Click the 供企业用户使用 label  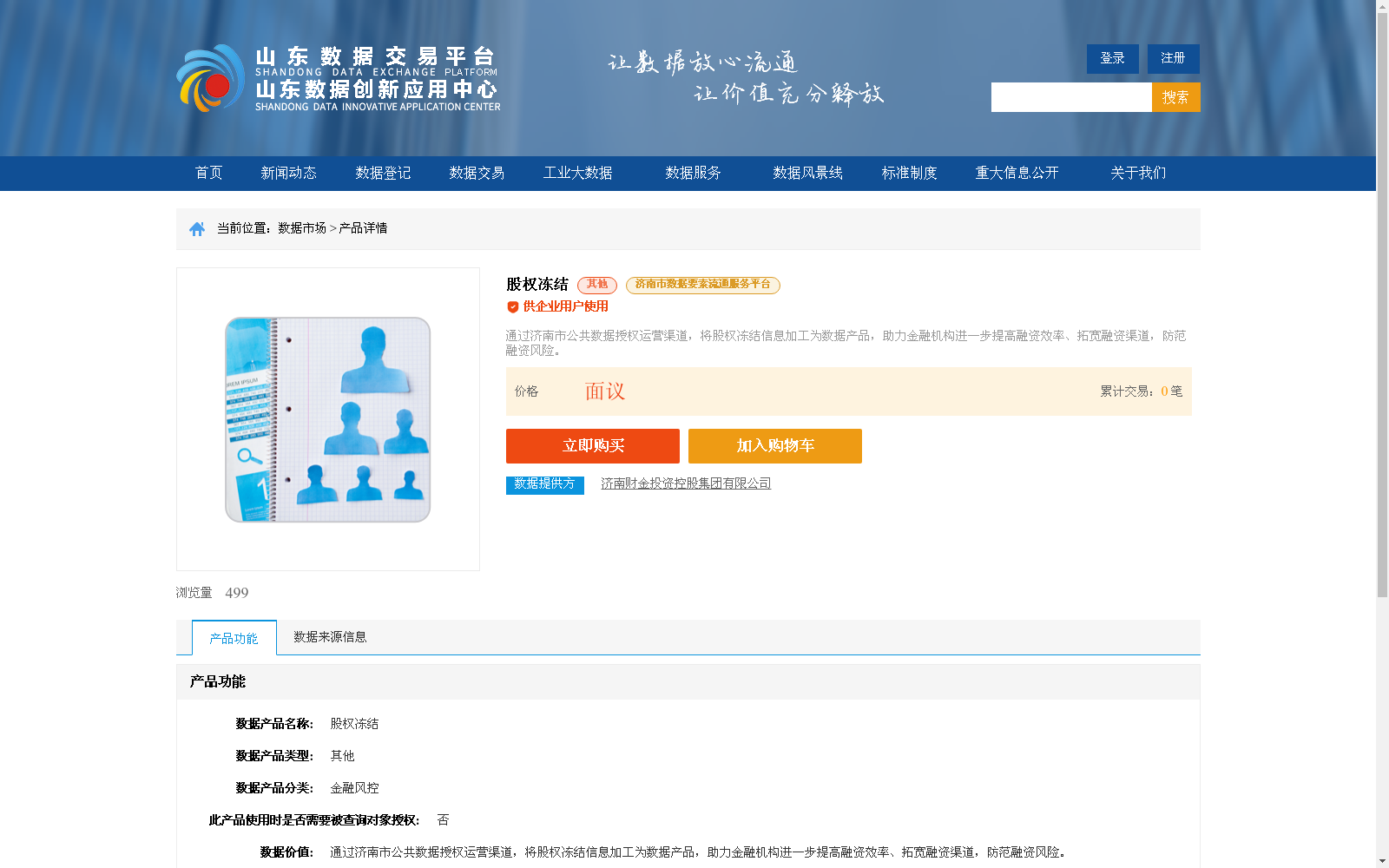[x=566, y=306]
